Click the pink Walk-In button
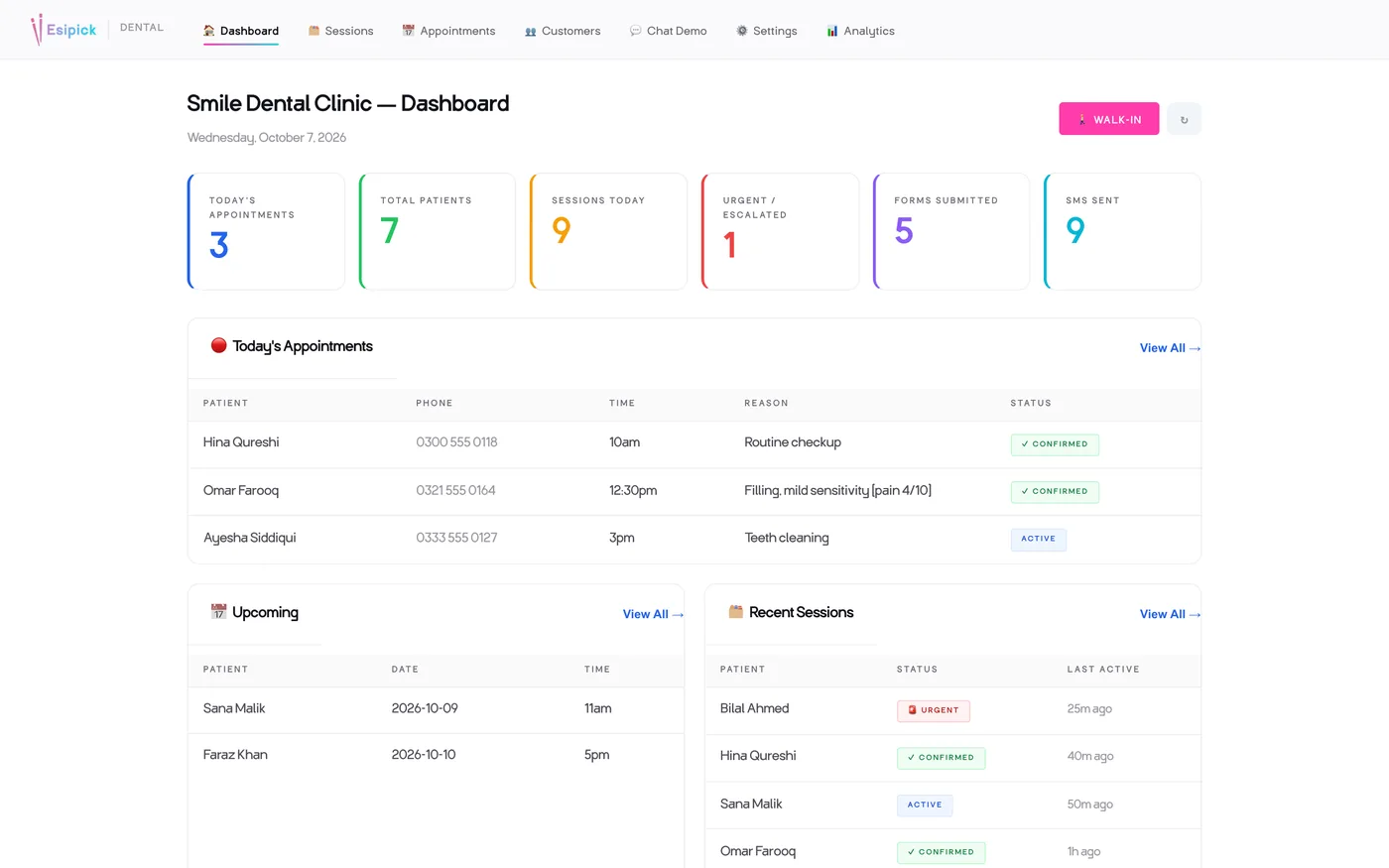 (x=1108, y=119)
